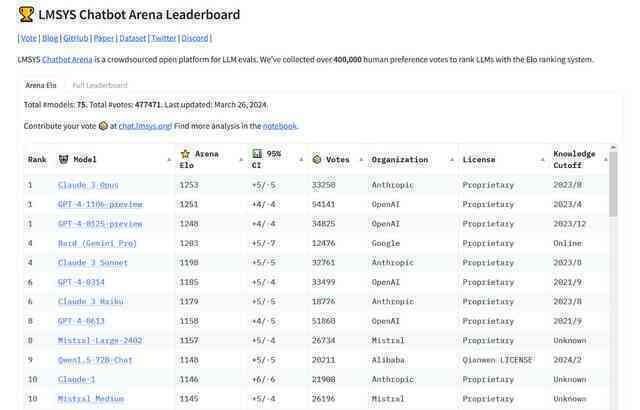Click the vote emoji icon before chat.lmsys.org
Screen dimensions: 640x410
tap(103, 126)
